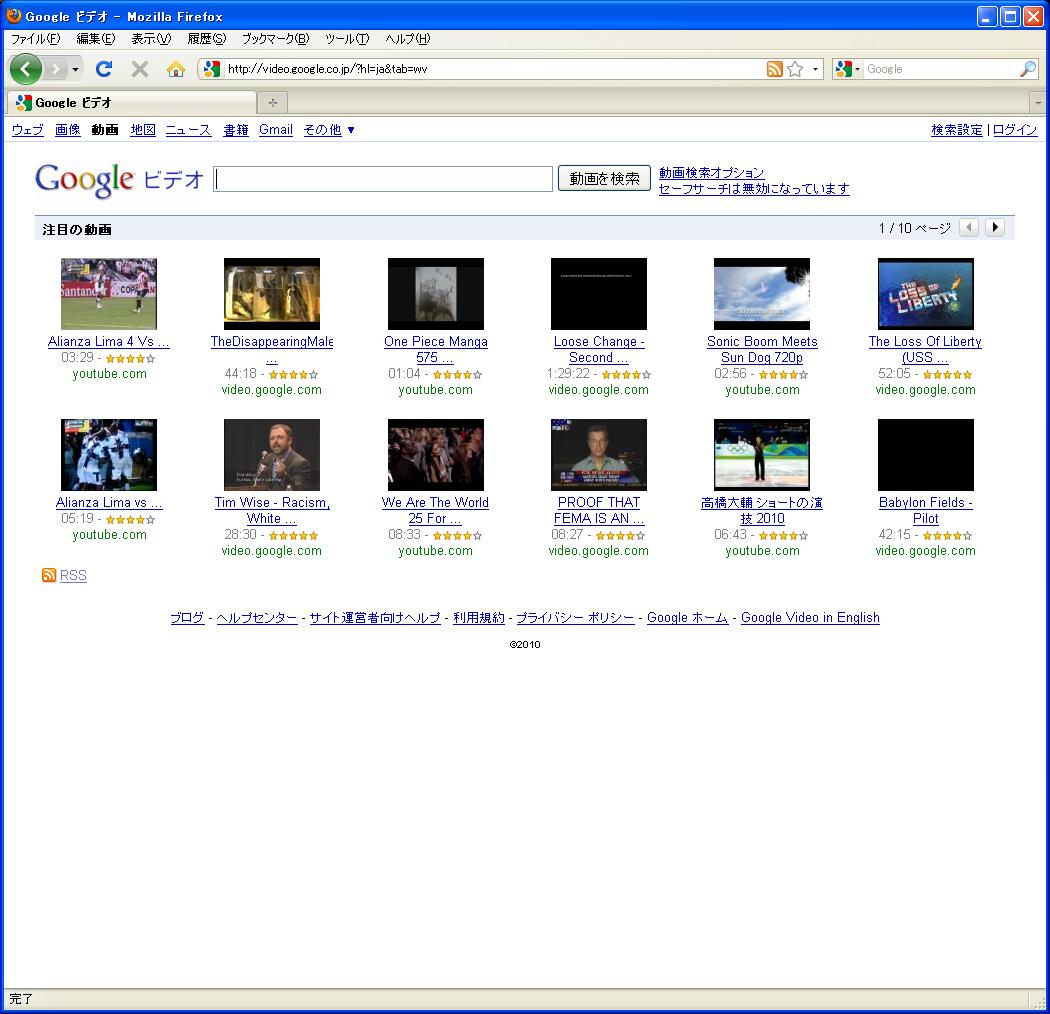Image resolution: width=1050 pixels, height=1014 pixels.
Task: Open a new tab with the plus button
Action: click(x=273, y=102)
